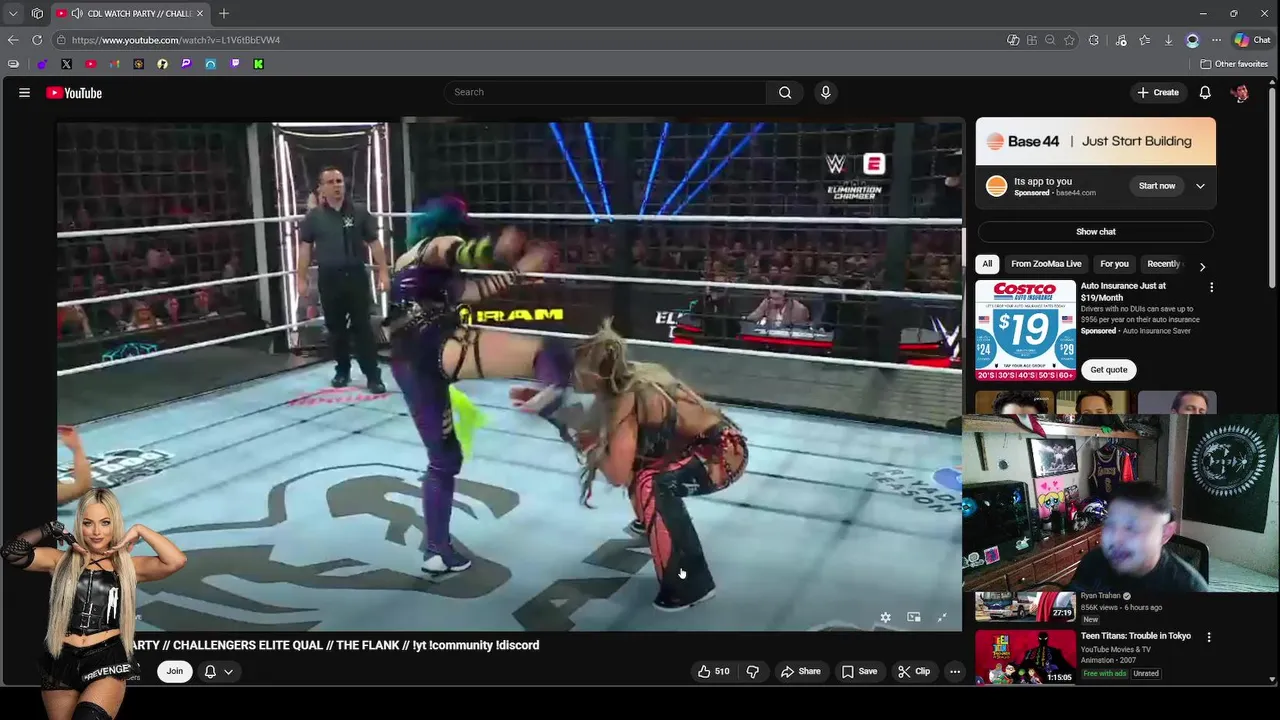1280x720 pixels.
Task: Open Twitch bookmark in favorites bar
Action: point(235,64)
